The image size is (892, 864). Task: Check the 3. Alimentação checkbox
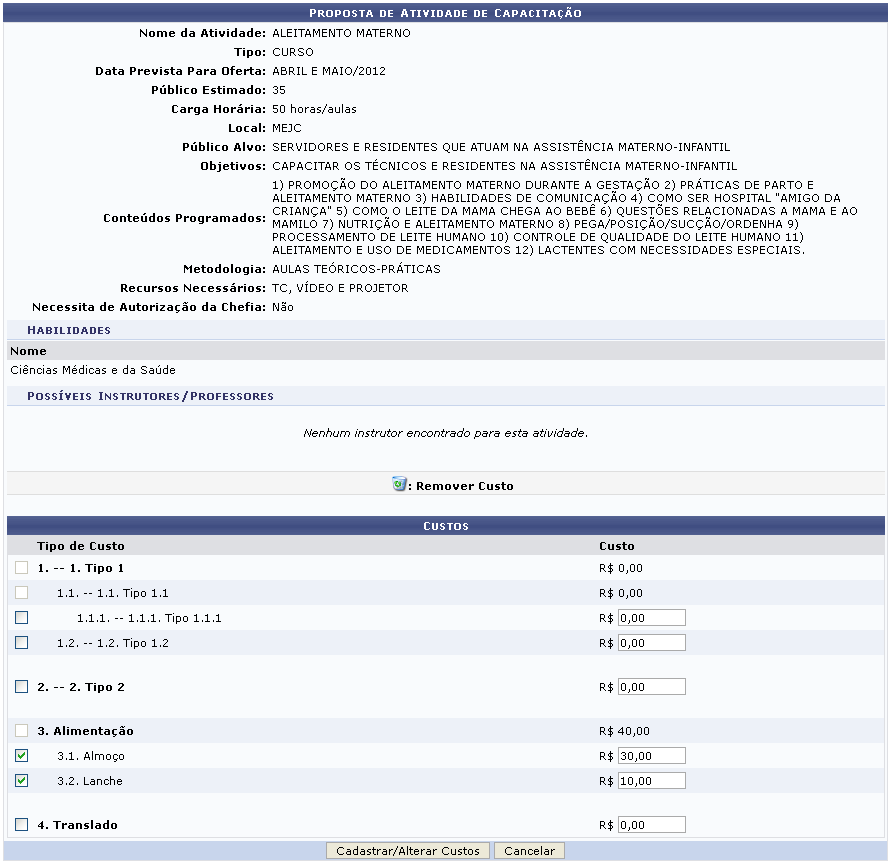tap(22, 731)
